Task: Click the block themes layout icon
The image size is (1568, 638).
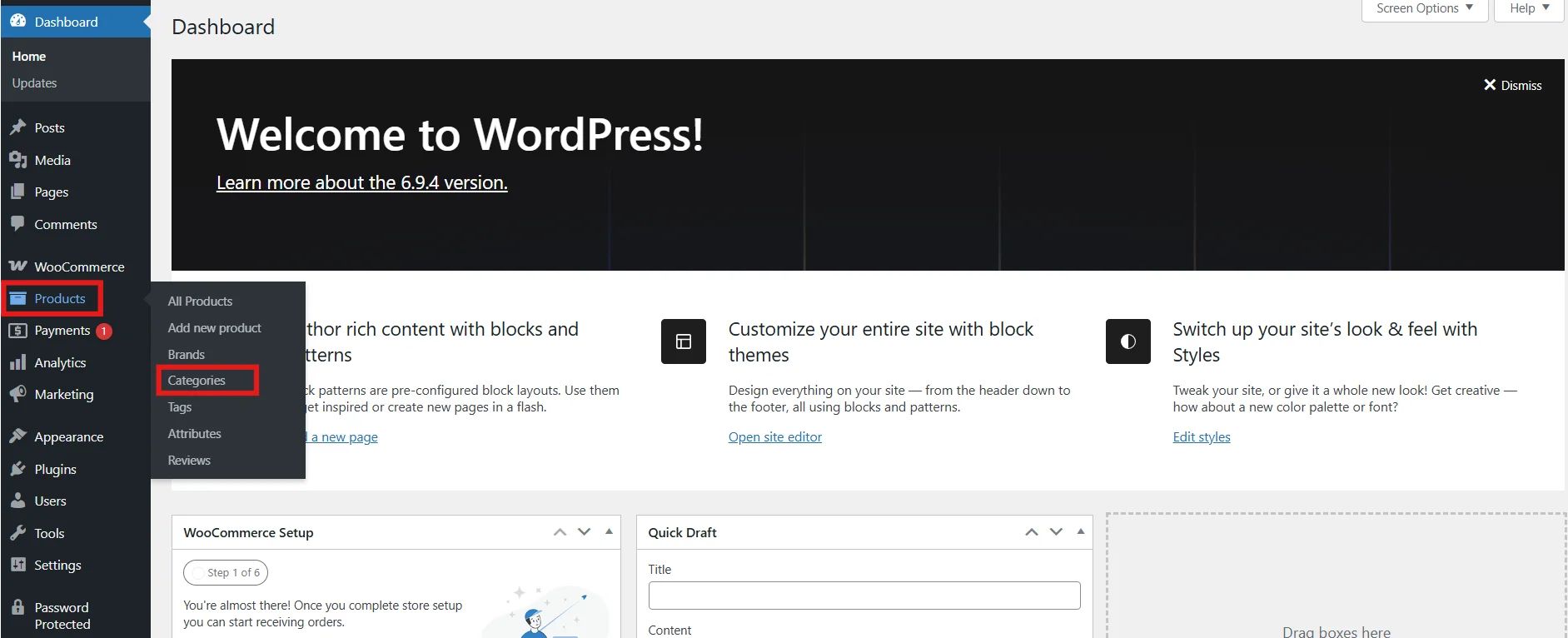Action: coord(684,341)
